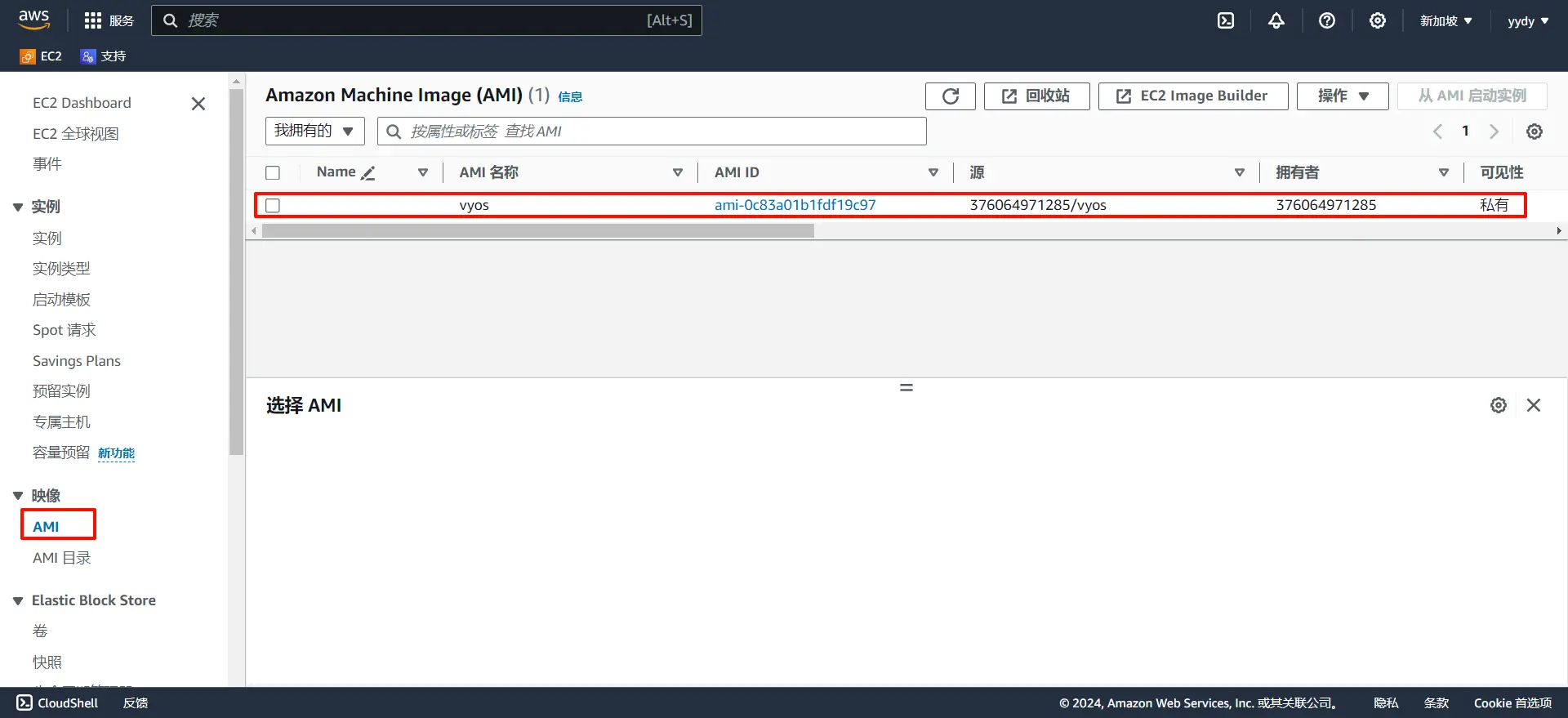Open Reserved Instances in sidebar
Image resolution: width=1568 pixels, height=718 pixels.
click(x=61, y=391)
